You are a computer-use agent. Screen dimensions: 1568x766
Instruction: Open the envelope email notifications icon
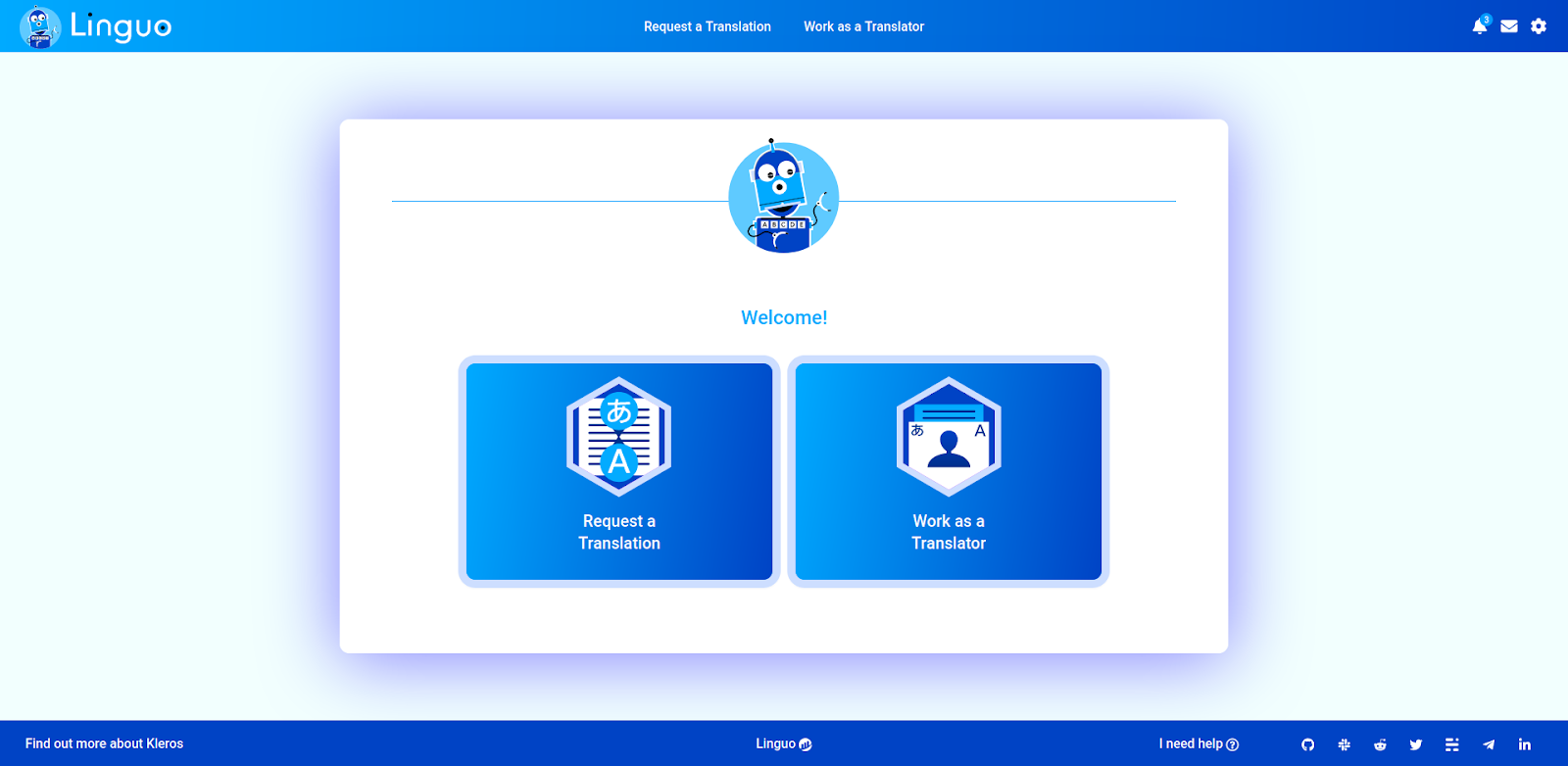(x=1509, y=26)
